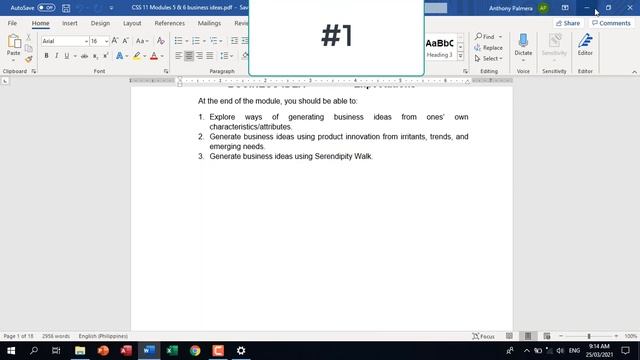Open the Arial font name dropdown
640x360 pixels.
(x=86, y=41)
